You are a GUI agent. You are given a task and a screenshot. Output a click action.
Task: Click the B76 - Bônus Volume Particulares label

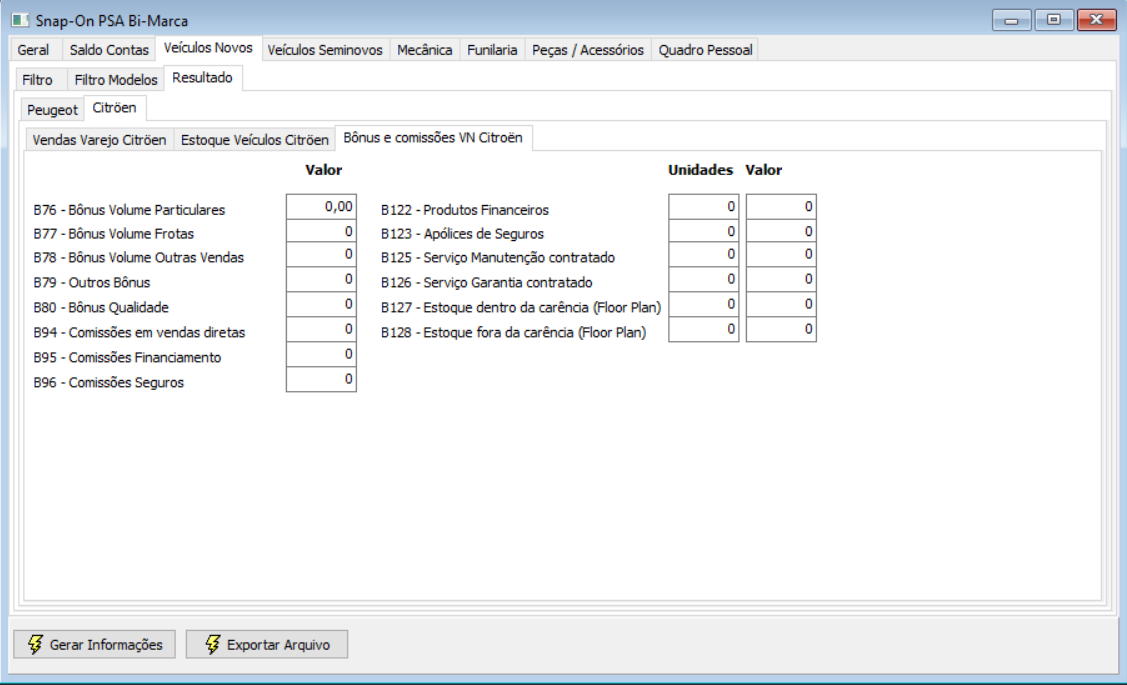point(129,210)
